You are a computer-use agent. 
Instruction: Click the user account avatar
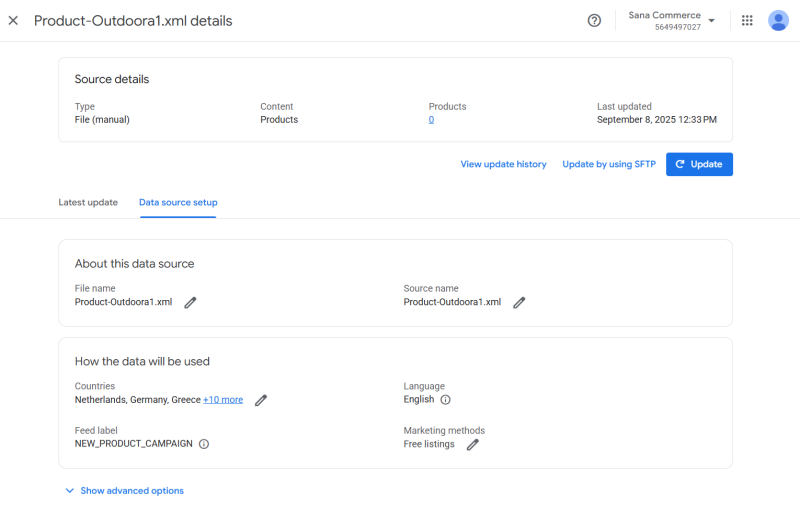[x=778, y=20]
